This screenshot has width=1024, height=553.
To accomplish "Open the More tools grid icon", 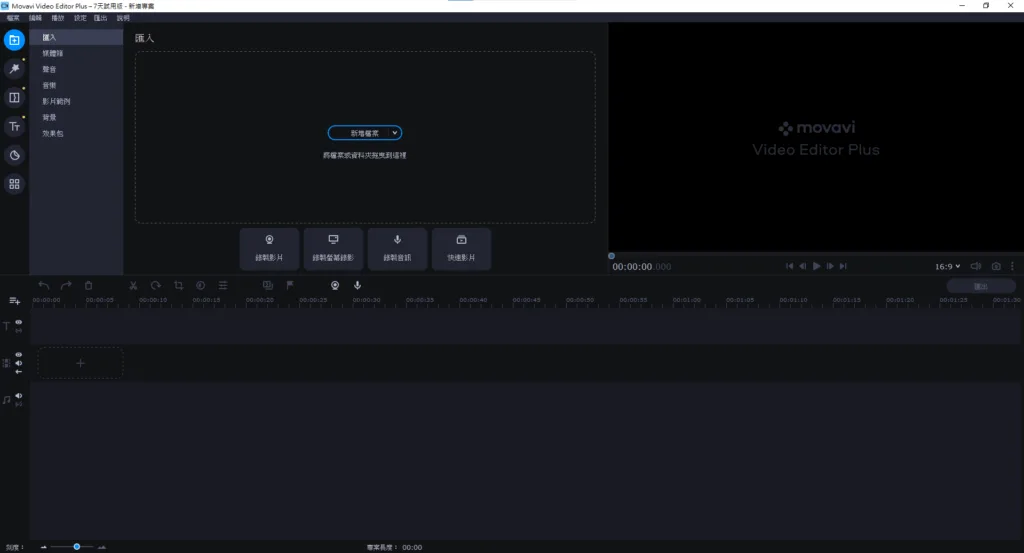I will click(x=14, y=183).
